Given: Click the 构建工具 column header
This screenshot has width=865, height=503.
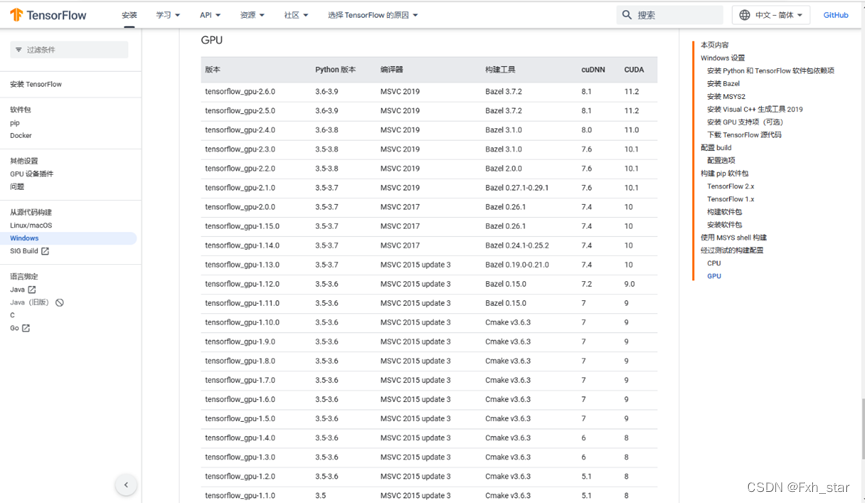Looking at the screenshot, I should (500, 69).
